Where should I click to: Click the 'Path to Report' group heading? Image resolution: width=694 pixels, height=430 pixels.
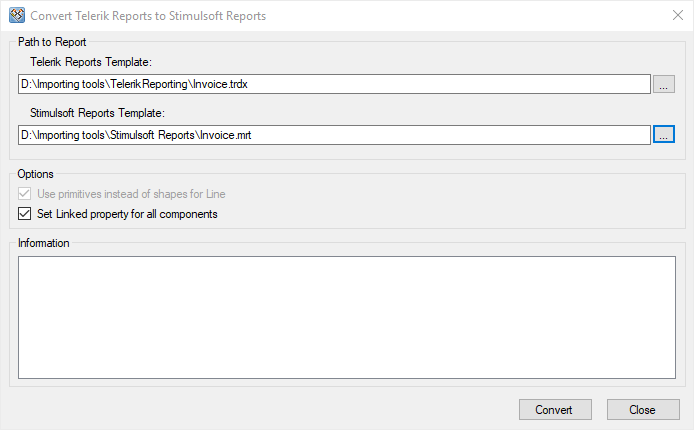point(52,42)
